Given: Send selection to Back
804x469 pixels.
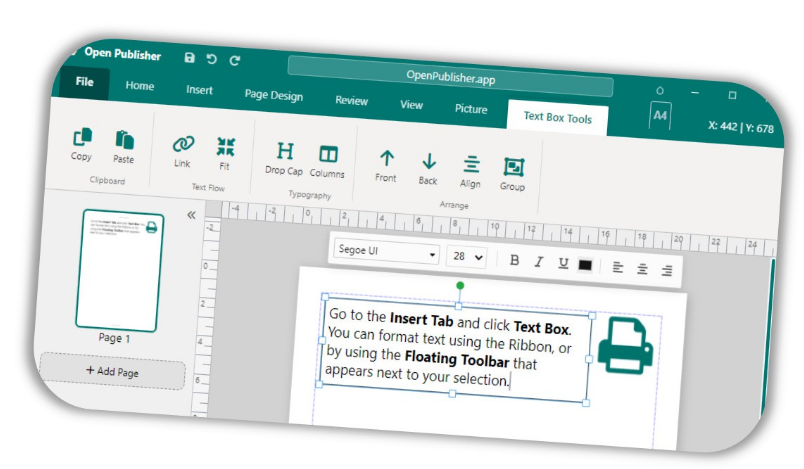Looking at the screenshot, I should pyautogui.click(x=429, y=169).
